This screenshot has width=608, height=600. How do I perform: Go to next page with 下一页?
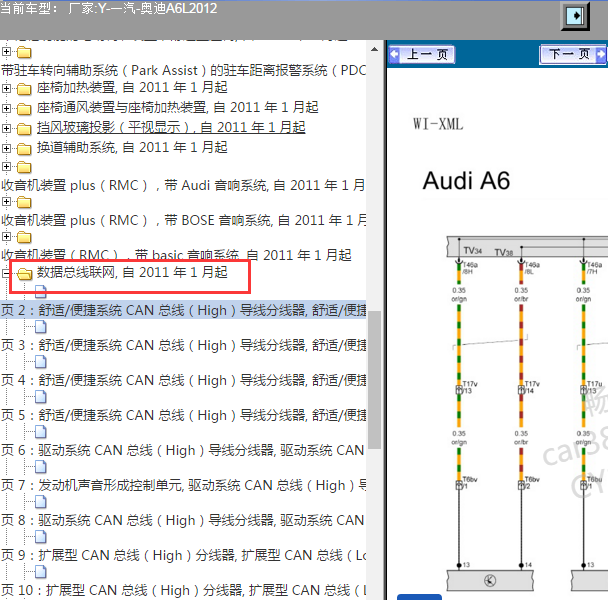(x=573, y=54)
